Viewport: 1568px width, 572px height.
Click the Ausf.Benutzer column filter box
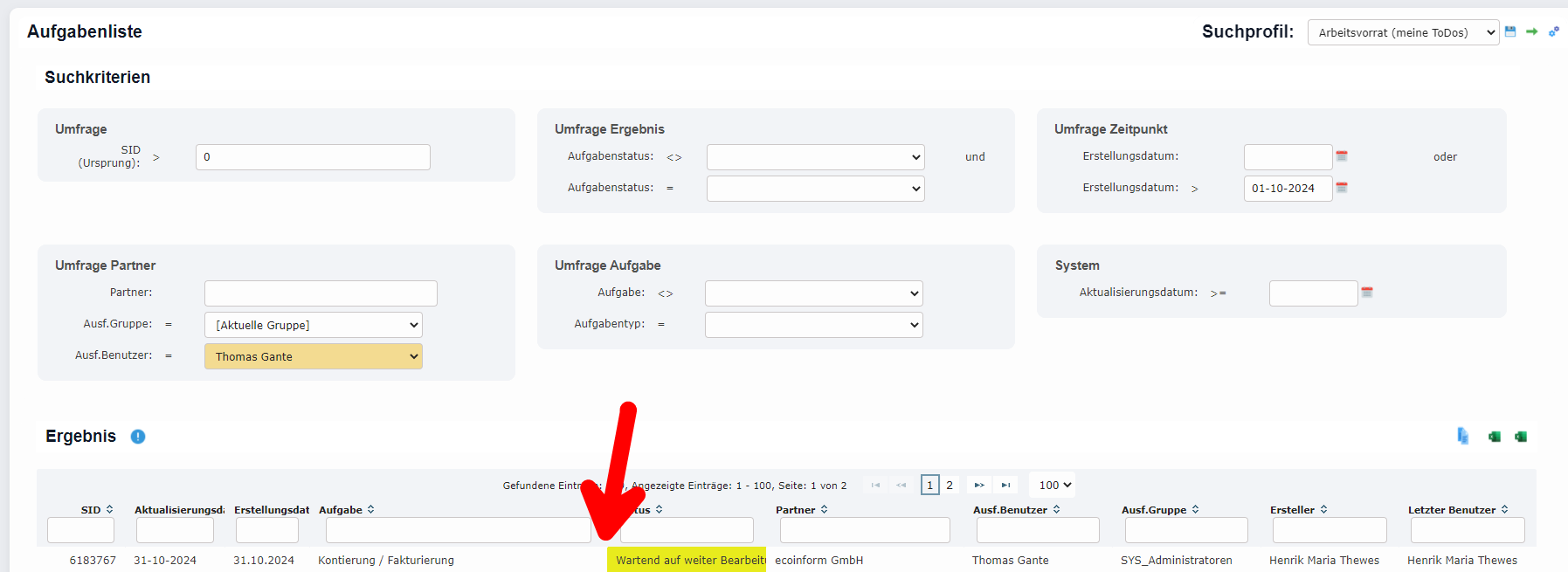1038,530
